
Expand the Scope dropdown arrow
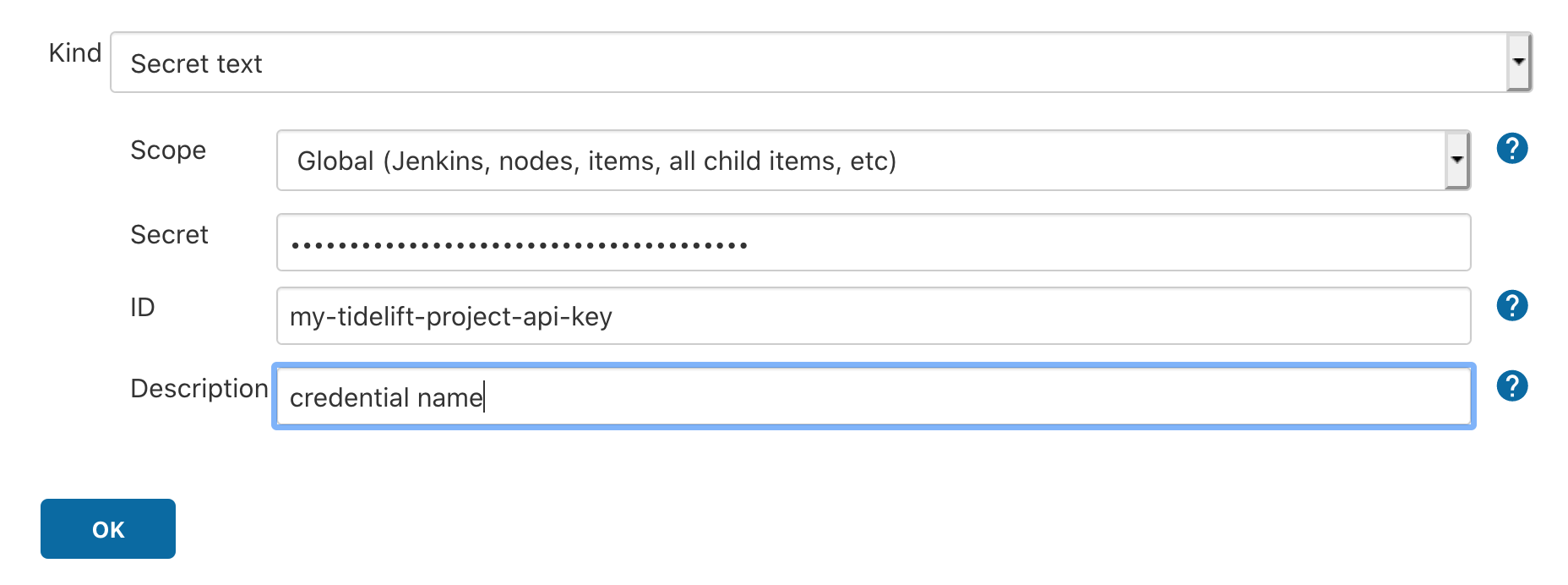(x=1456, y=160)
